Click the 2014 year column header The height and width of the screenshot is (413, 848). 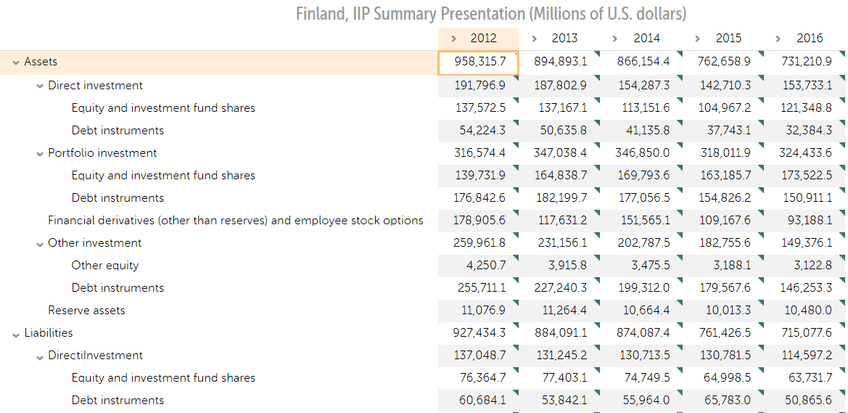[x=647, y=38]
